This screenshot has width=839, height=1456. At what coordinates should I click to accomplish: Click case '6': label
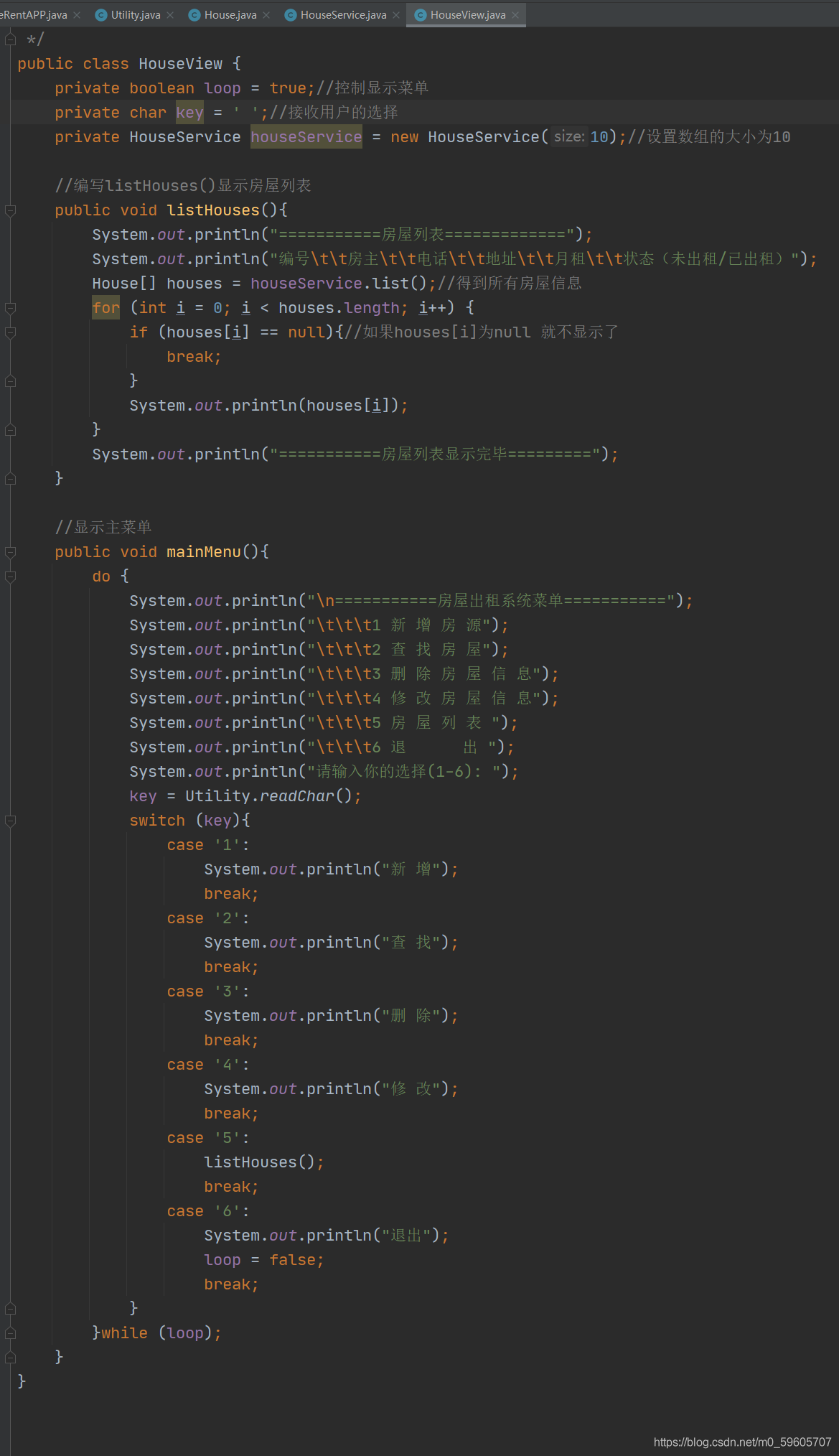tap(208, 1210)
